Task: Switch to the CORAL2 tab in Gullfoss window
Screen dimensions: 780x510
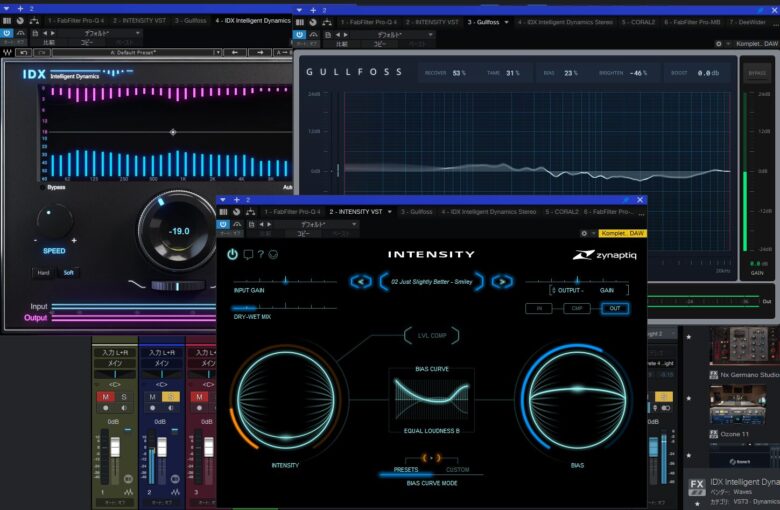Action: pyautogui.click(x=638, y=21)
